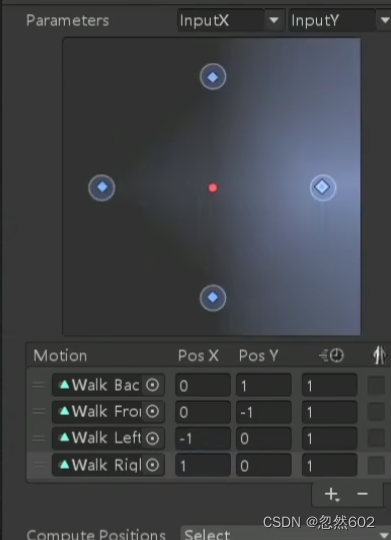Toggle mirror checkbox for Walk Left row
The width and height of the screenshot is (391, 540).
point(376,438)
